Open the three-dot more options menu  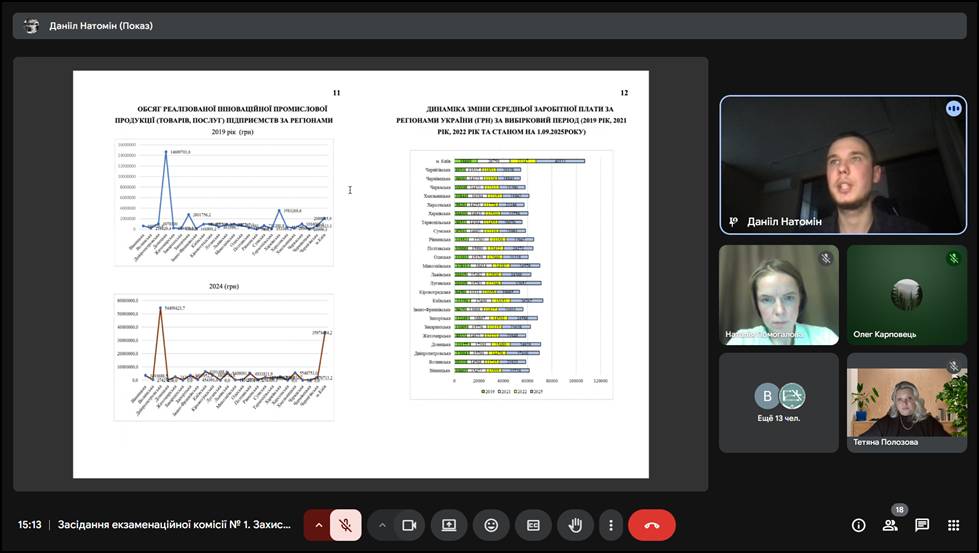[610, 525]
